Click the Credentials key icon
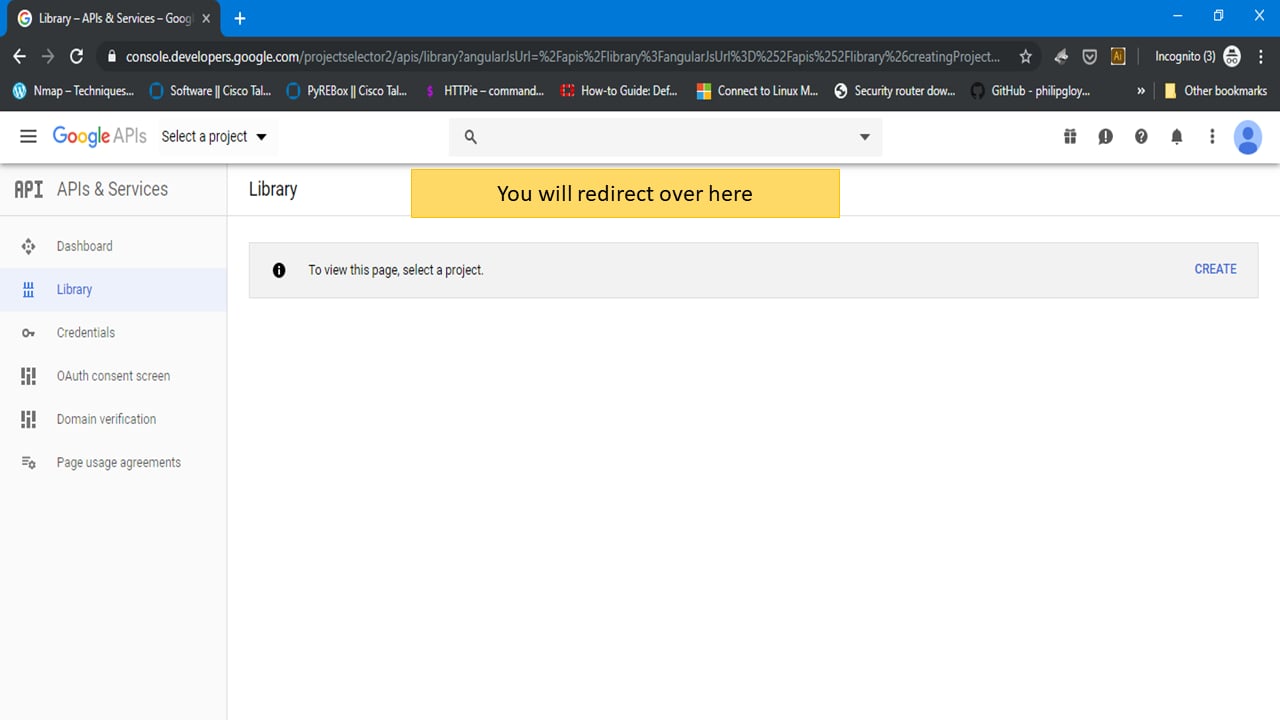Image resolution: width=1280 pixels, height=720 pixels. 28,333
